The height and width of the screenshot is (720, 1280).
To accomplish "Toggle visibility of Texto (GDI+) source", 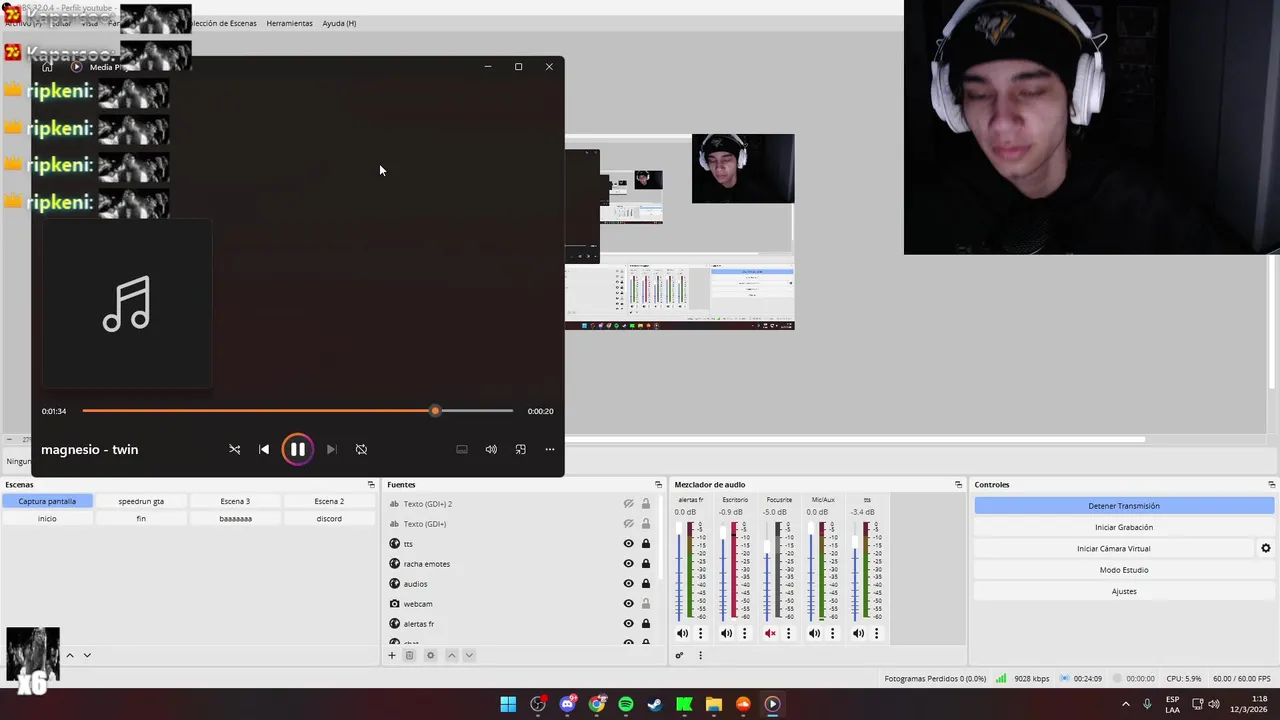I will pyautogui.click(x=628, y=524).
